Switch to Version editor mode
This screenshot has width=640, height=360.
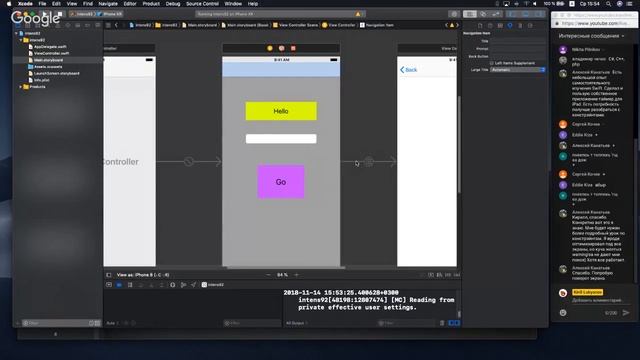click(x=496, y=14)
